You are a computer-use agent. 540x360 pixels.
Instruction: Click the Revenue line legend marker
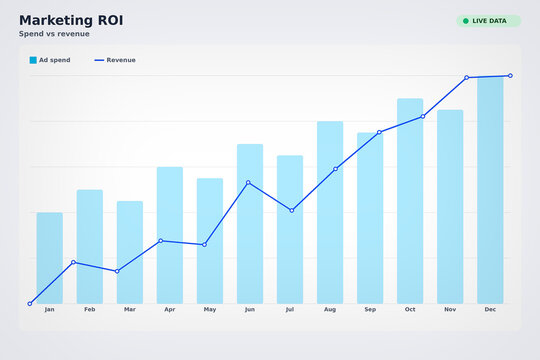click(99, 60)
